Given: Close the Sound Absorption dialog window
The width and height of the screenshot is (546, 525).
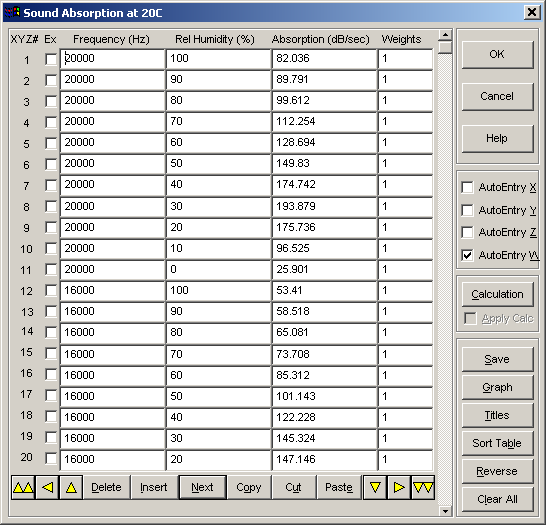Looking at the screenshot, I should pos(532,13).
